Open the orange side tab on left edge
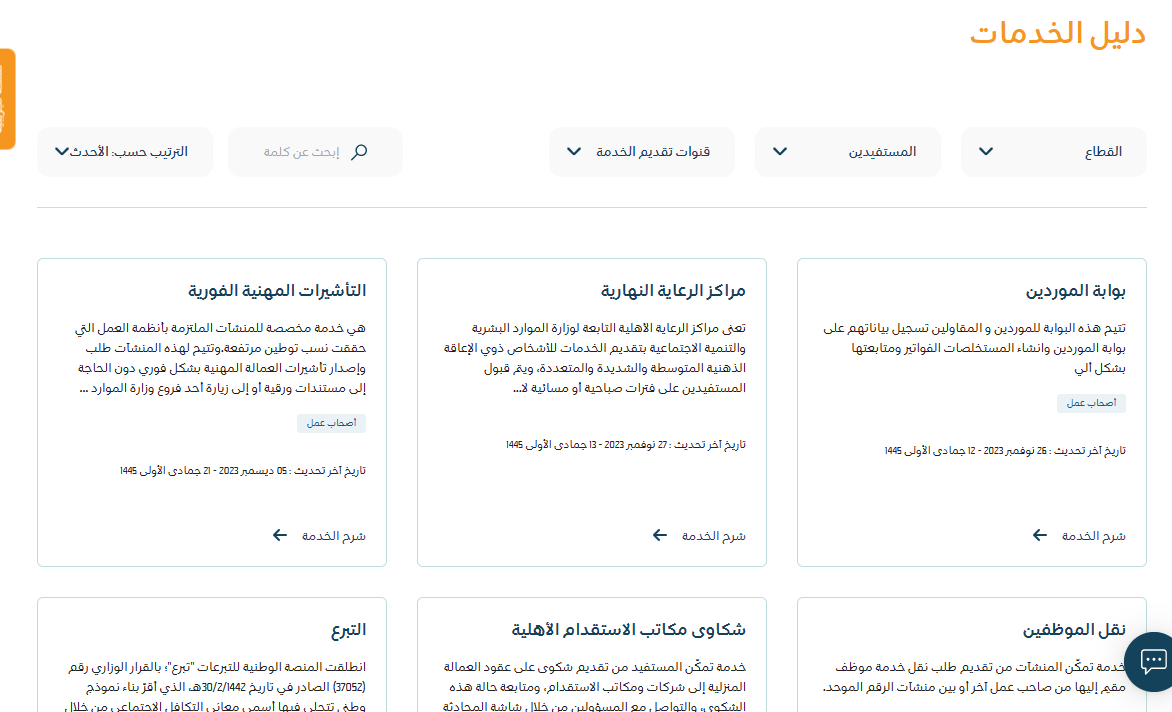 click(7, 99)
